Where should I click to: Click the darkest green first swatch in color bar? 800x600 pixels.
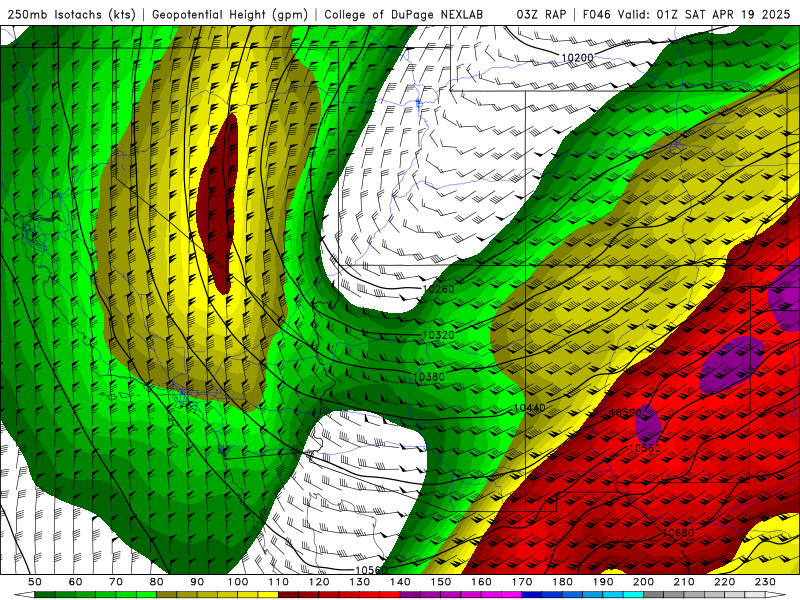tap(45, 595)
